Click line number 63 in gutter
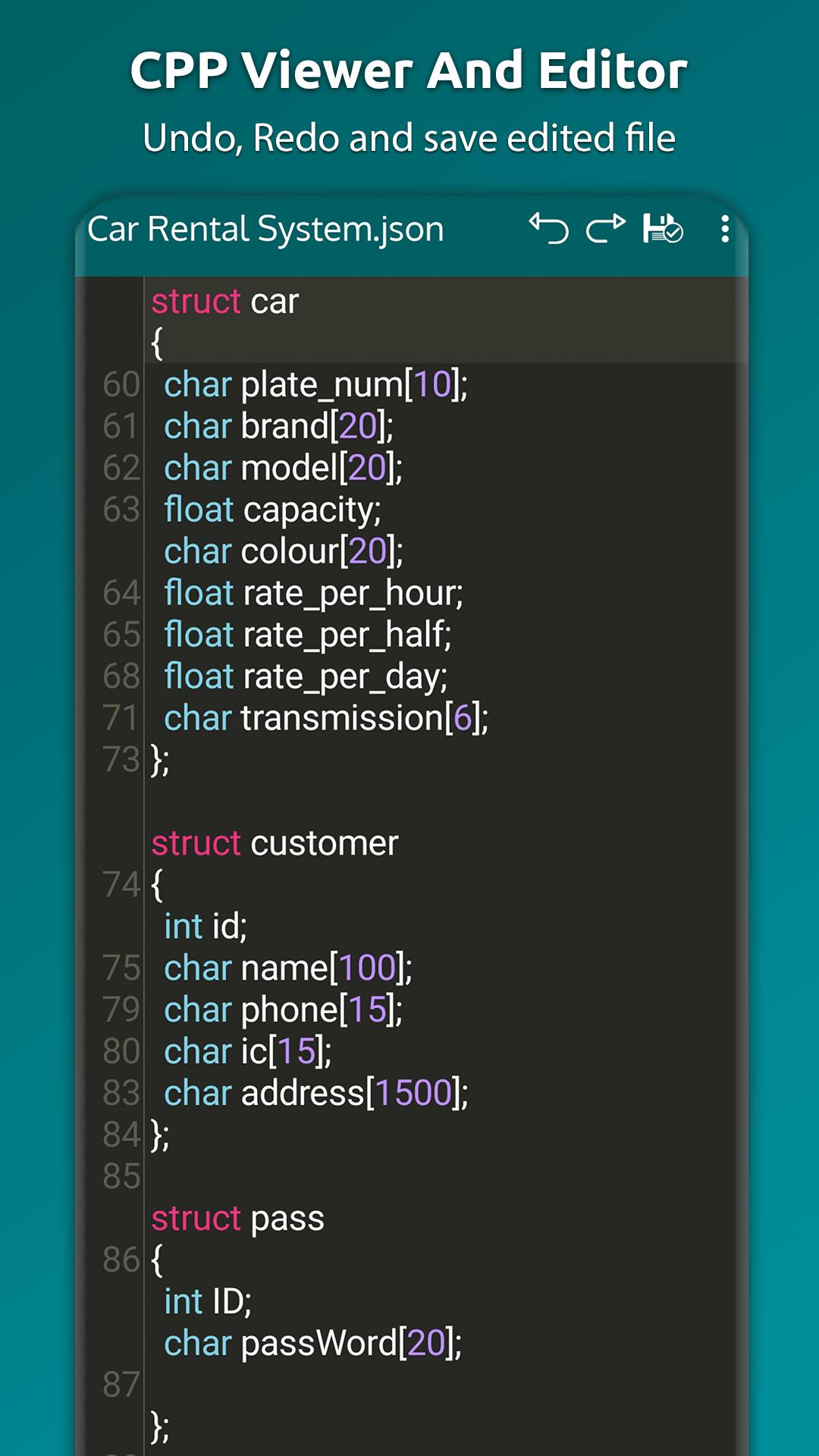 [x=121, y=510]
